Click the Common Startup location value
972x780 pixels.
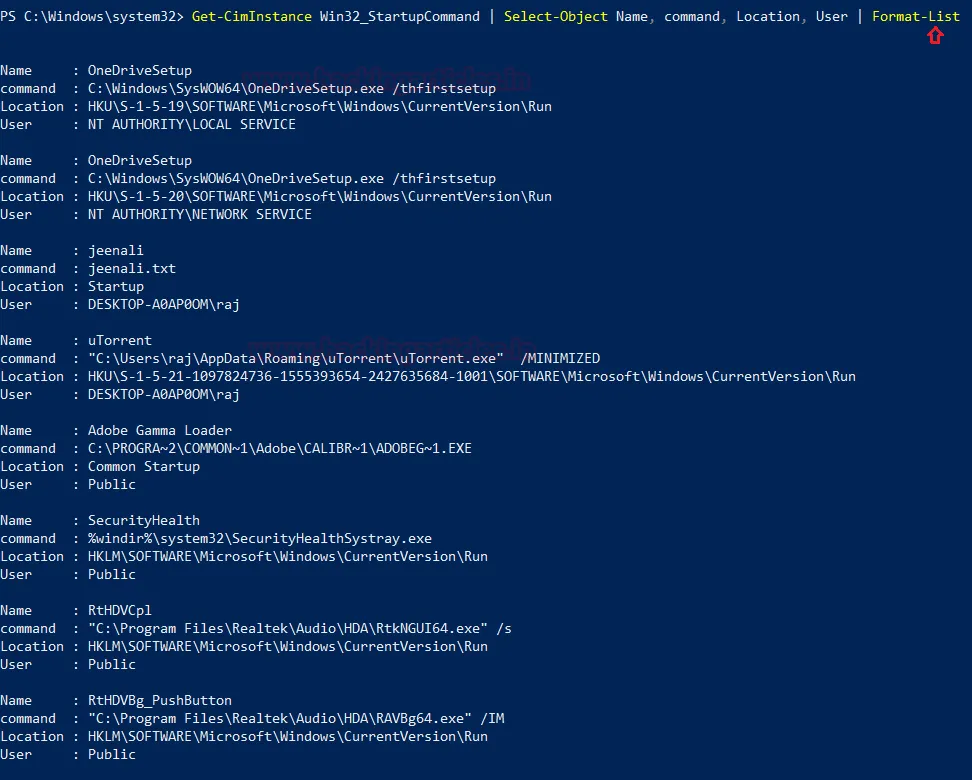pos(143,466)
